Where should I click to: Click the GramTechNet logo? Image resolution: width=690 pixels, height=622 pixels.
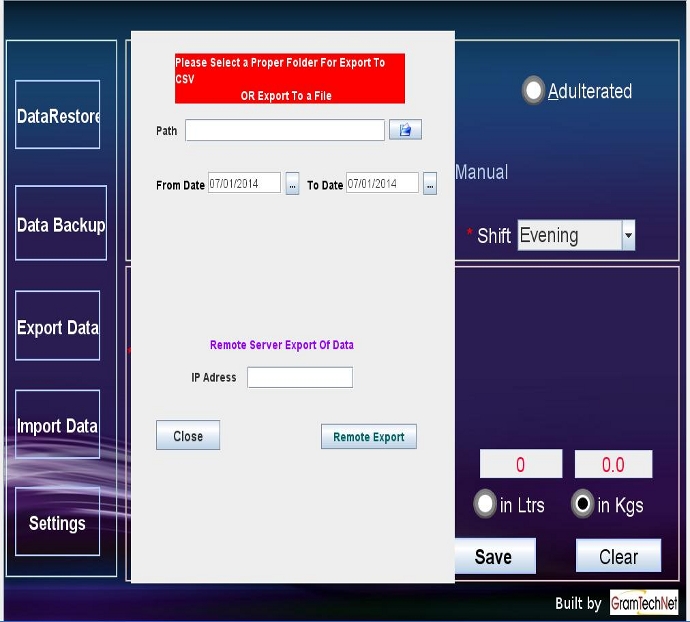644,603
